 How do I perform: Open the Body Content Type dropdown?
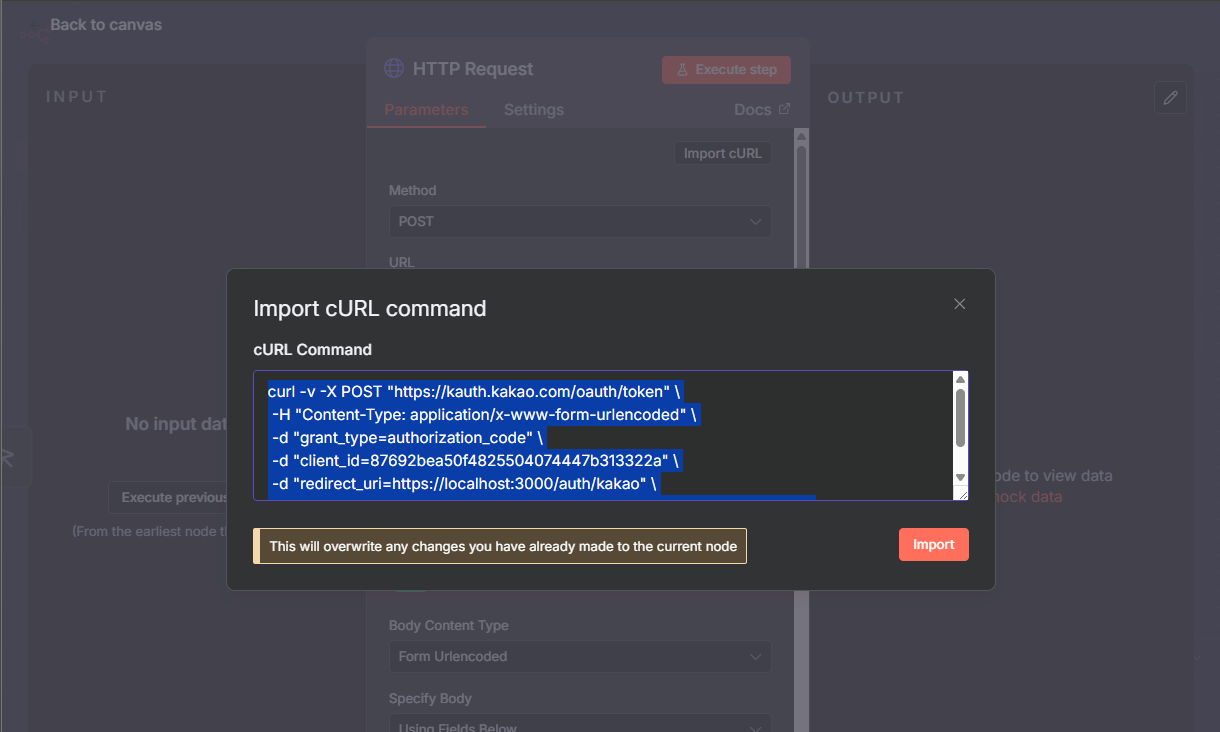[x=579, y=657]
